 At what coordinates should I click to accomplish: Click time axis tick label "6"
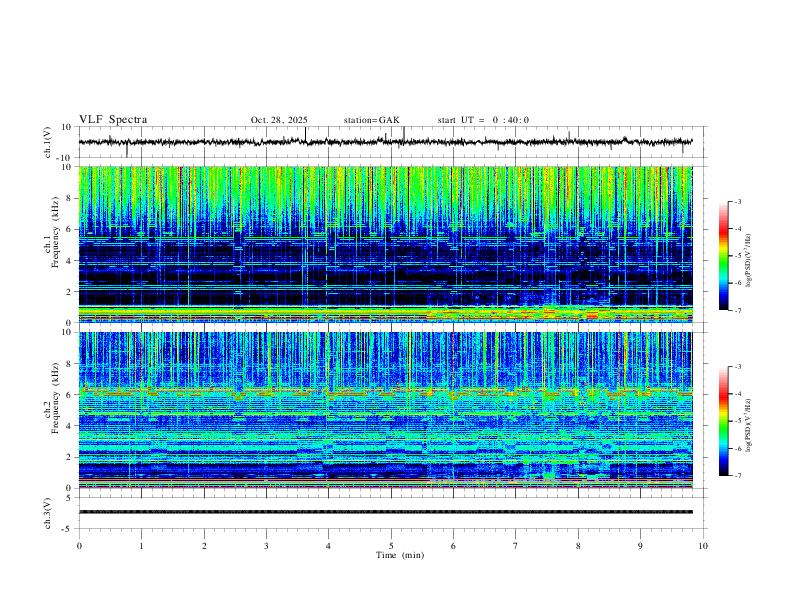453,546
